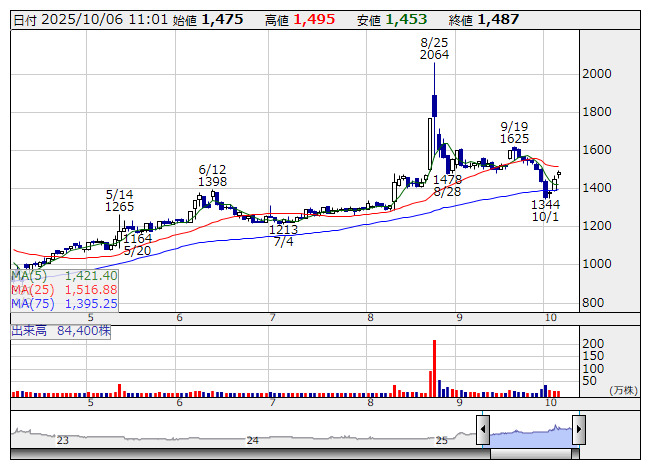
Task: Click month 8 on price chart axis
Action: coord(370,318)
